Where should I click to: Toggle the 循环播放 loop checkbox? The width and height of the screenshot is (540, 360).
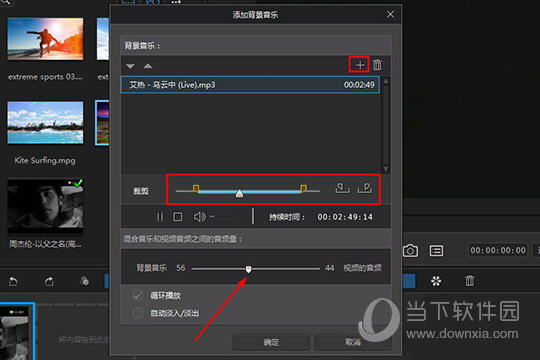click(138, 295)
